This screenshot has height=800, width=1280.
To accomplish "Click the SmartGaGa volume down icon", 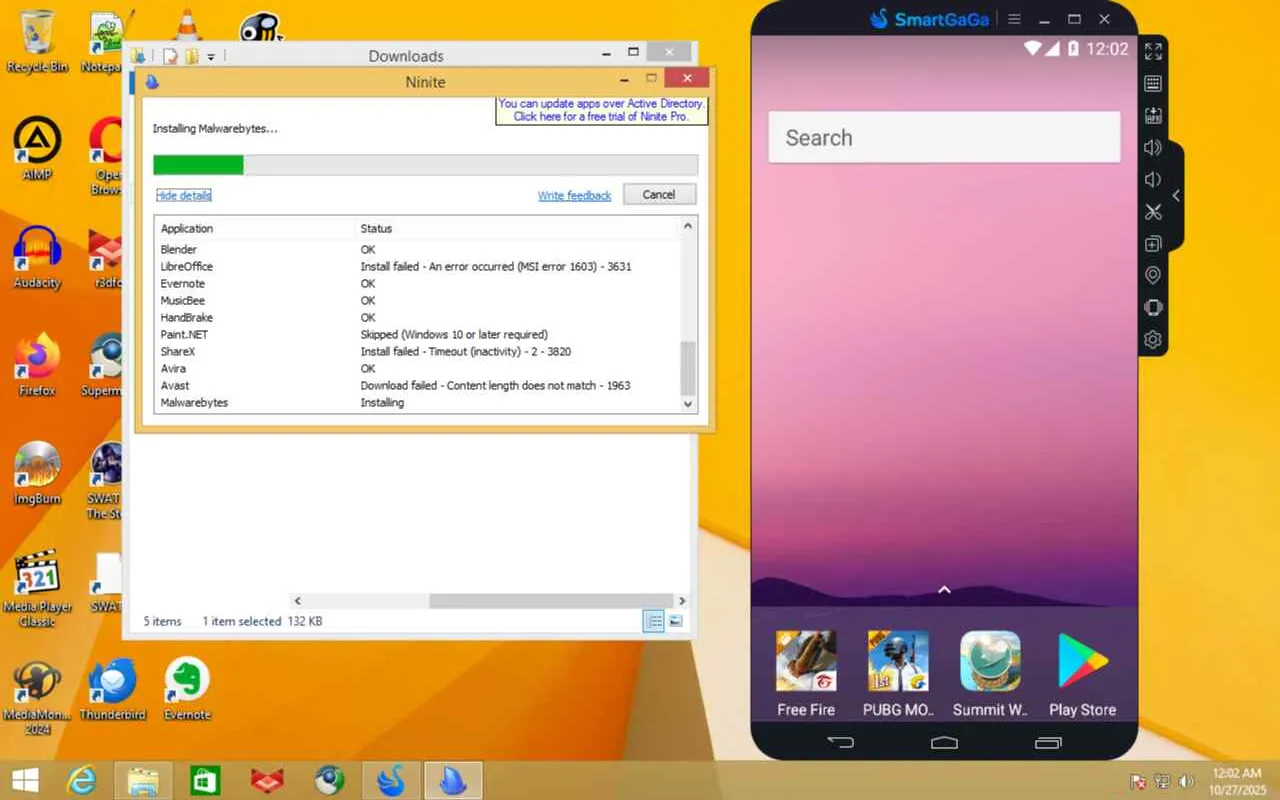I will (x=1153, y=180).
